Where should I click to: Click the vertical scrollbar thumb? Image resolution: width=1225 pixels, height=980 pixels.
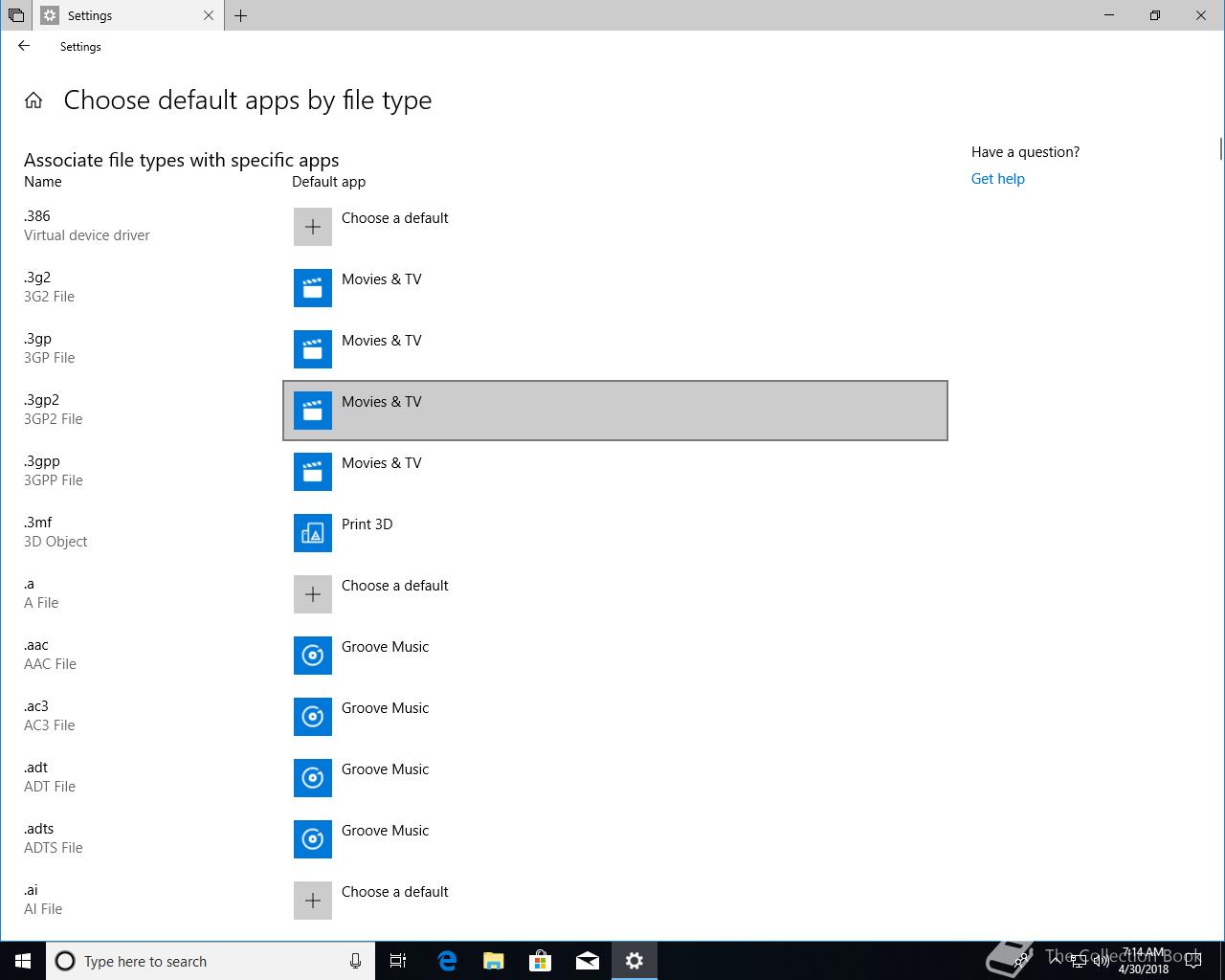tap(1221, 149)
